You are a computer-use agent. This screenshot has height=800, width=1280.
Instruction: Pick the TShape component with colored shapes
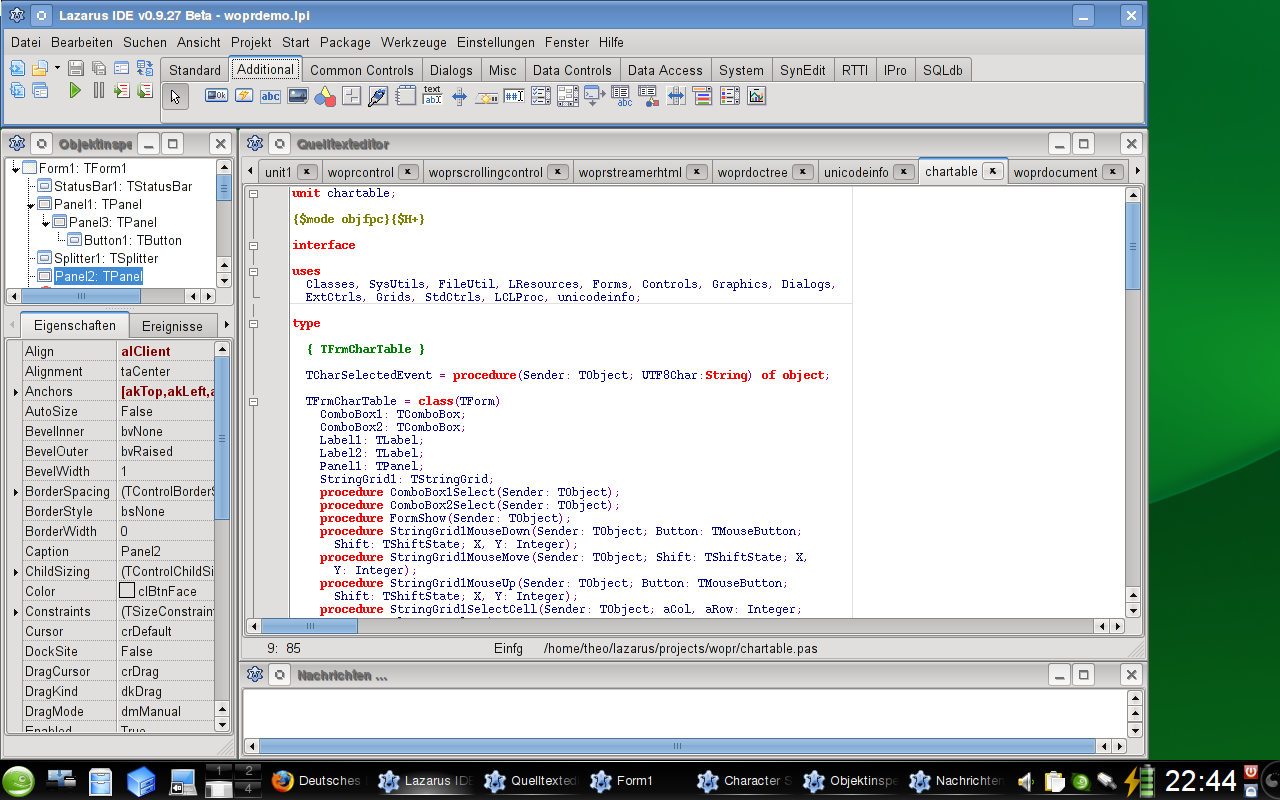324,96
